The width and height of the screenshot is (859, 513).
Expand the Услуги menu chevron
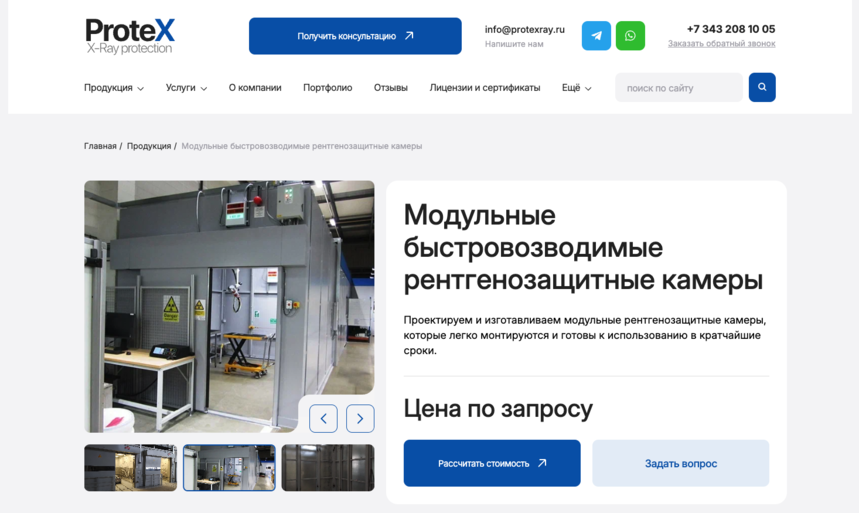point(204,88)
